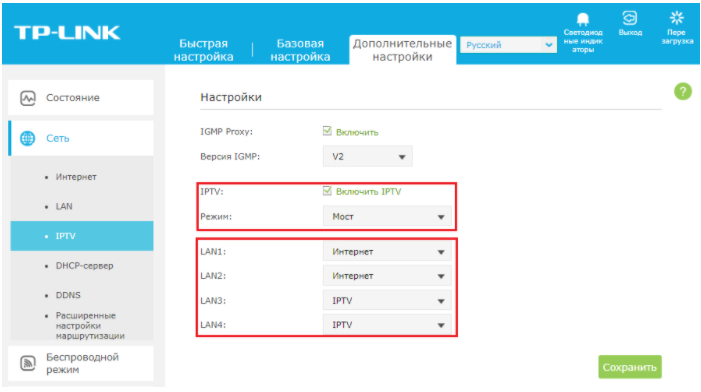
Task: Open the LAN2 Интернет dropdown
Action: coord(387,276)
